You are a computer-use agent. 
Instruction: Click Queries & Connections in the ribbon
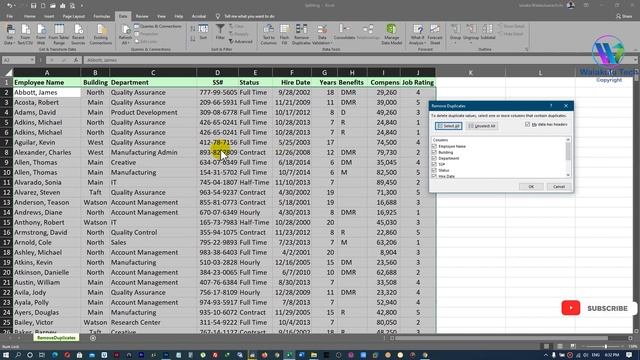(158, 26)
